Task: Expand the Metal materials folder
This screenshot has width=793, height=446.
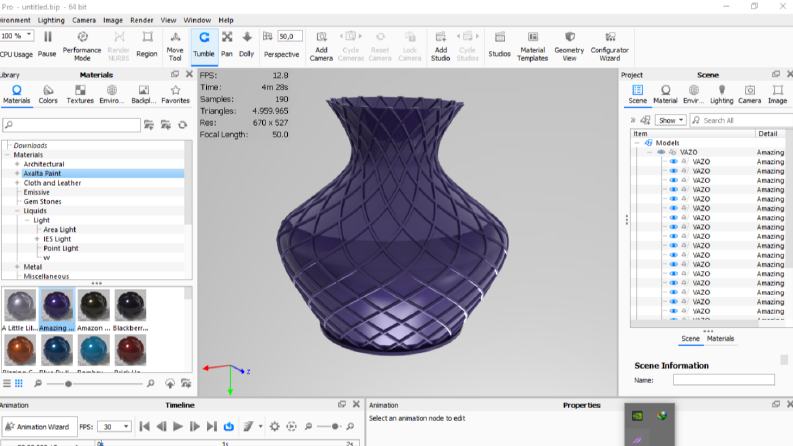Action: pyautogui.click(x=17, y=267)
